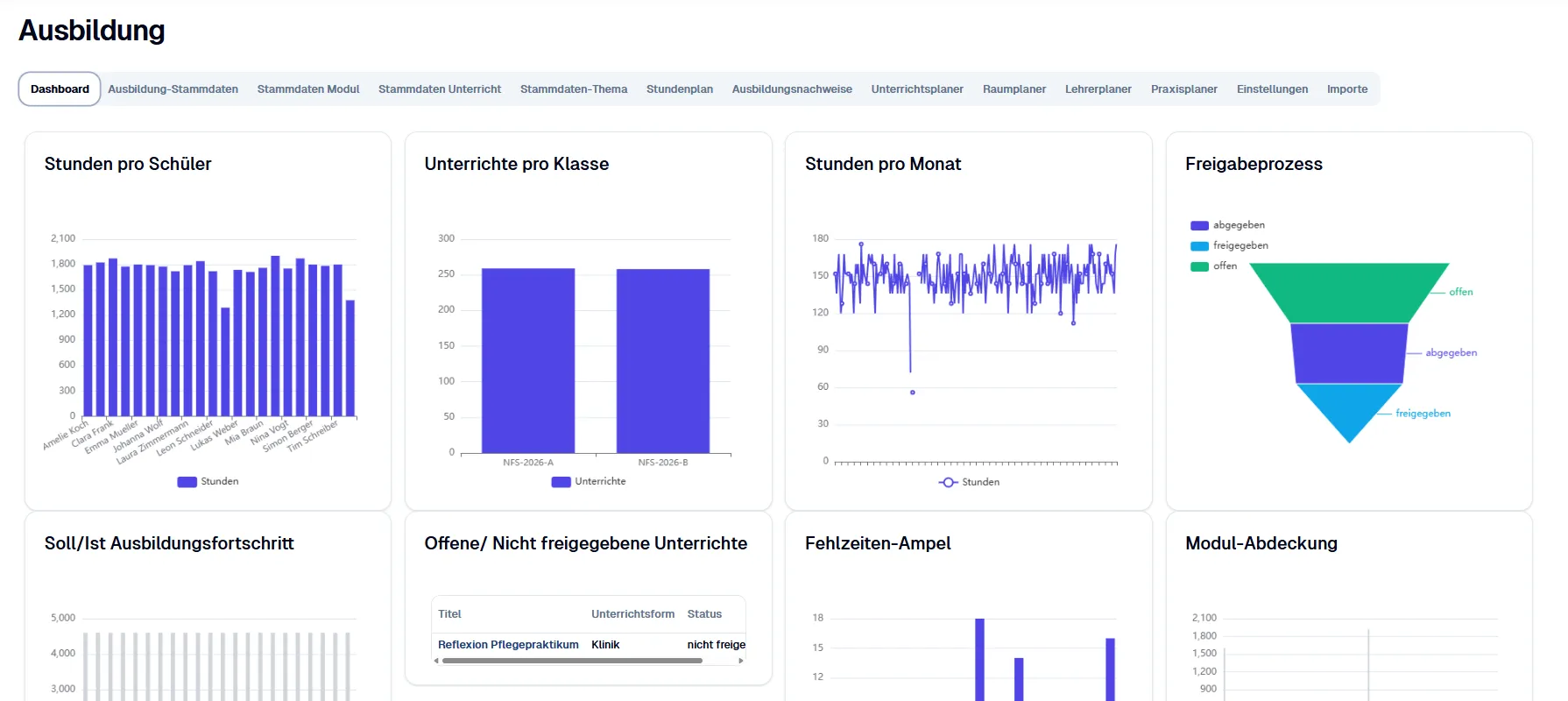
Task: Select the purple abgegeben funnel segment
Action: [1348, 353]
